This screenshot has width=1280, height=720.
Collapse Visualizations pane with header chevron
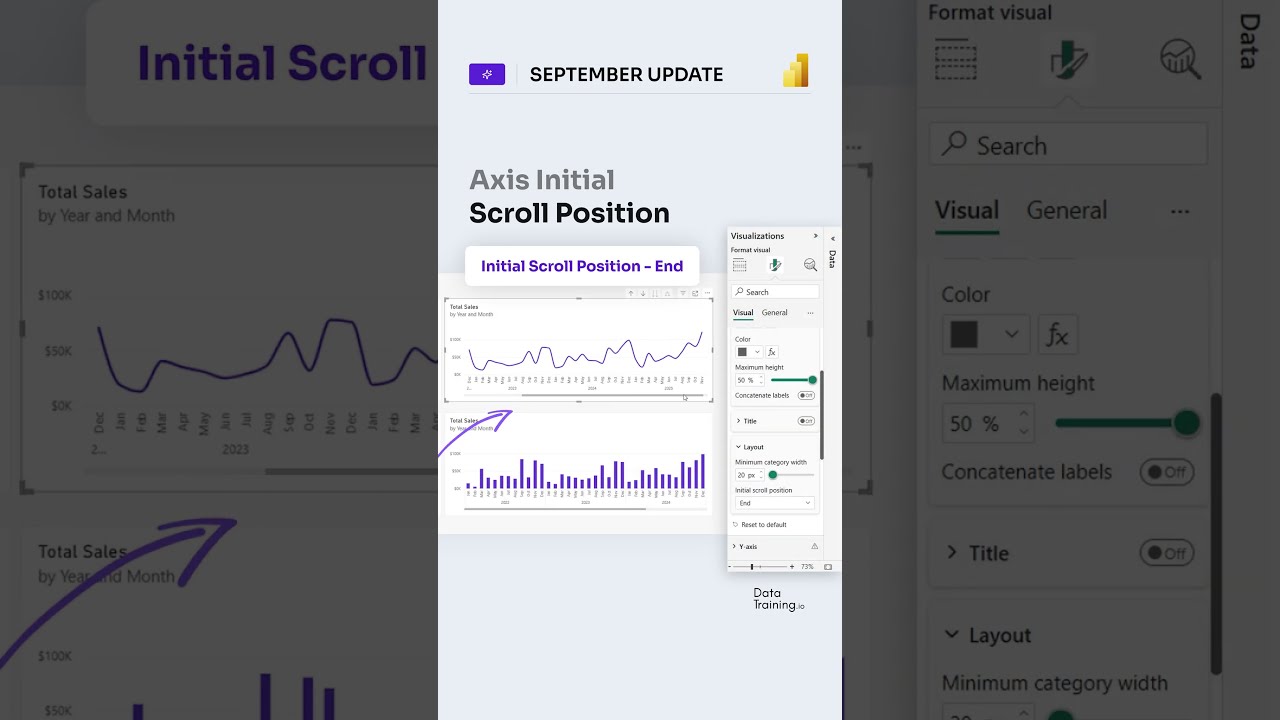pos(815,236)
